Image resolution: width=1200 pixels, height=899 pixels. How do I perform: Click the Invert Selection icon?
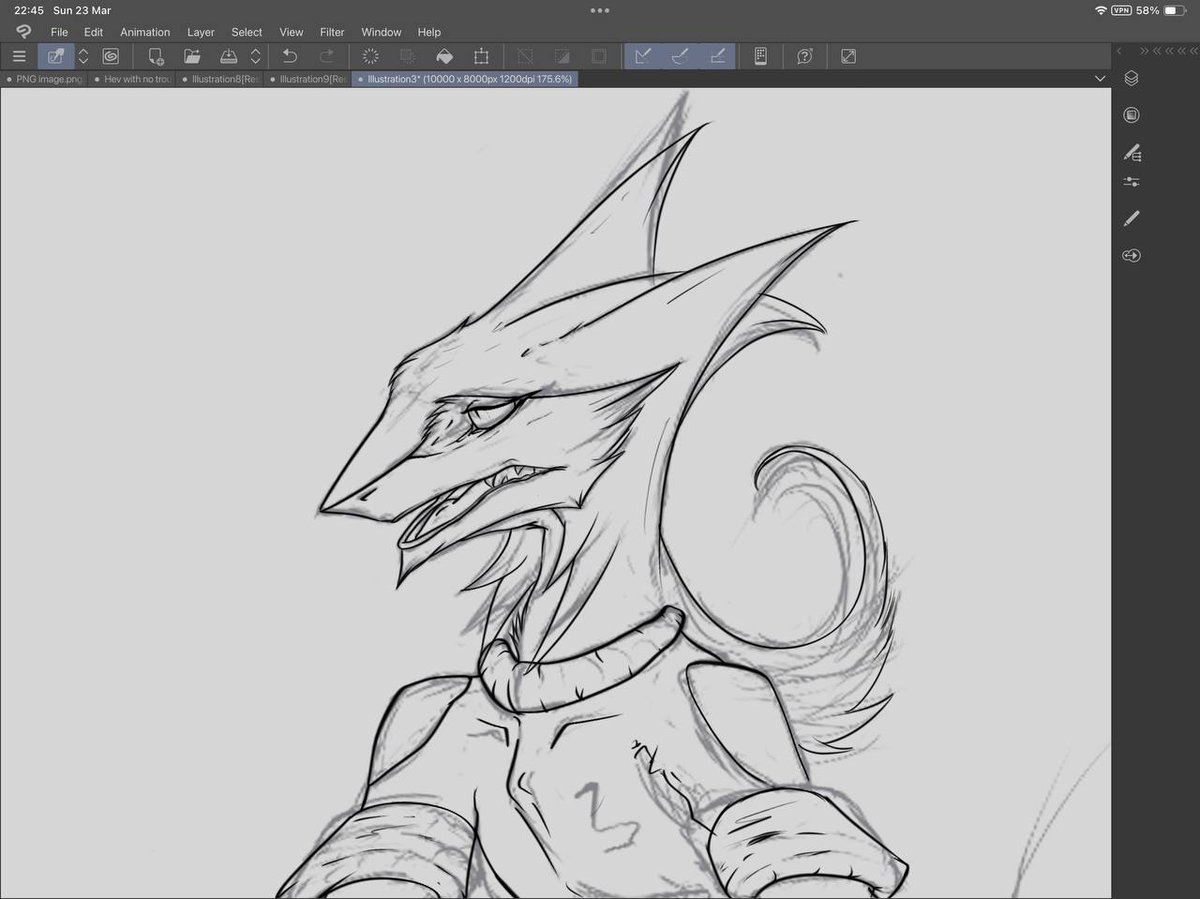[562, 56]
